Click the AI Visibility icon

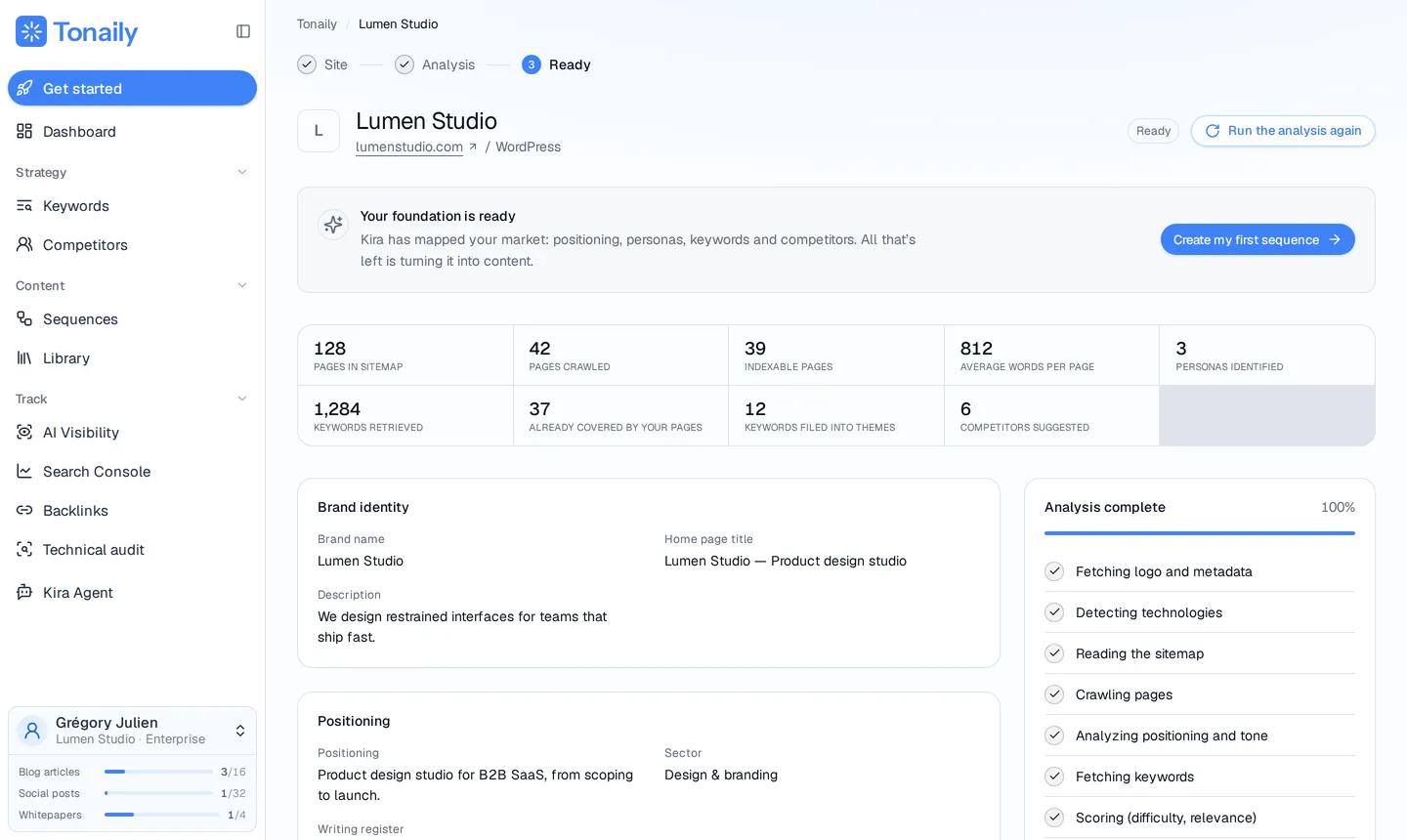(24, 433)
